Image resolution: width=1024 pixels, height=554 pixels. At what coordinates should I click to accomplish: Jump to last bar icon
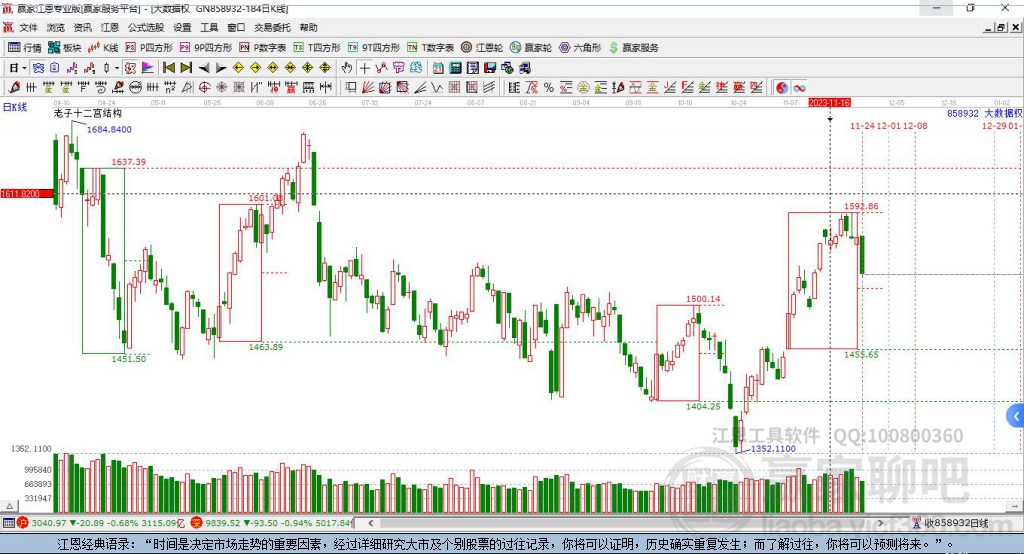[x=186, y=68]
